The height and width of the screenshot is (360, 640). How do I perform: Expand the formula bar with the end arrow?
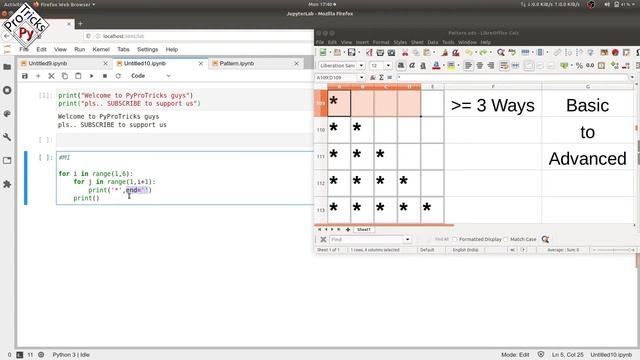click(x=632, y=77)
